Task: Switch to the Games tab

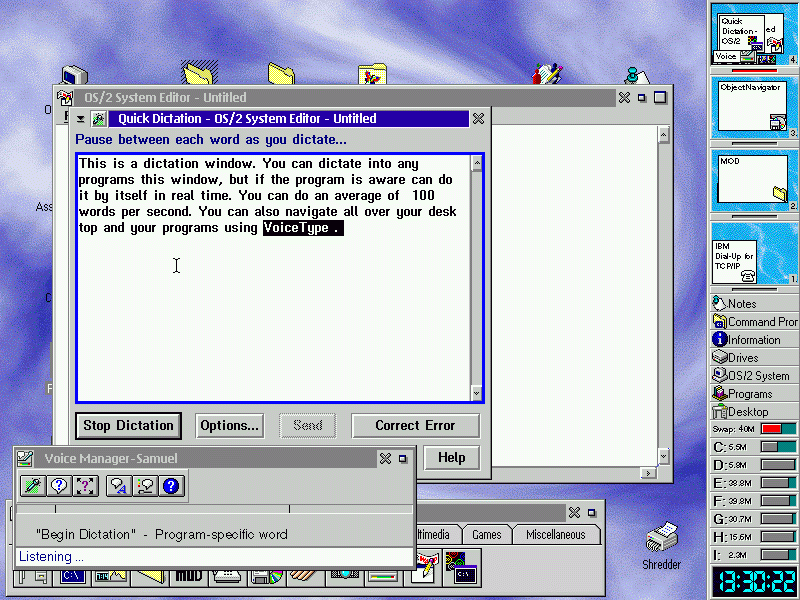Action: pos(487,535)
